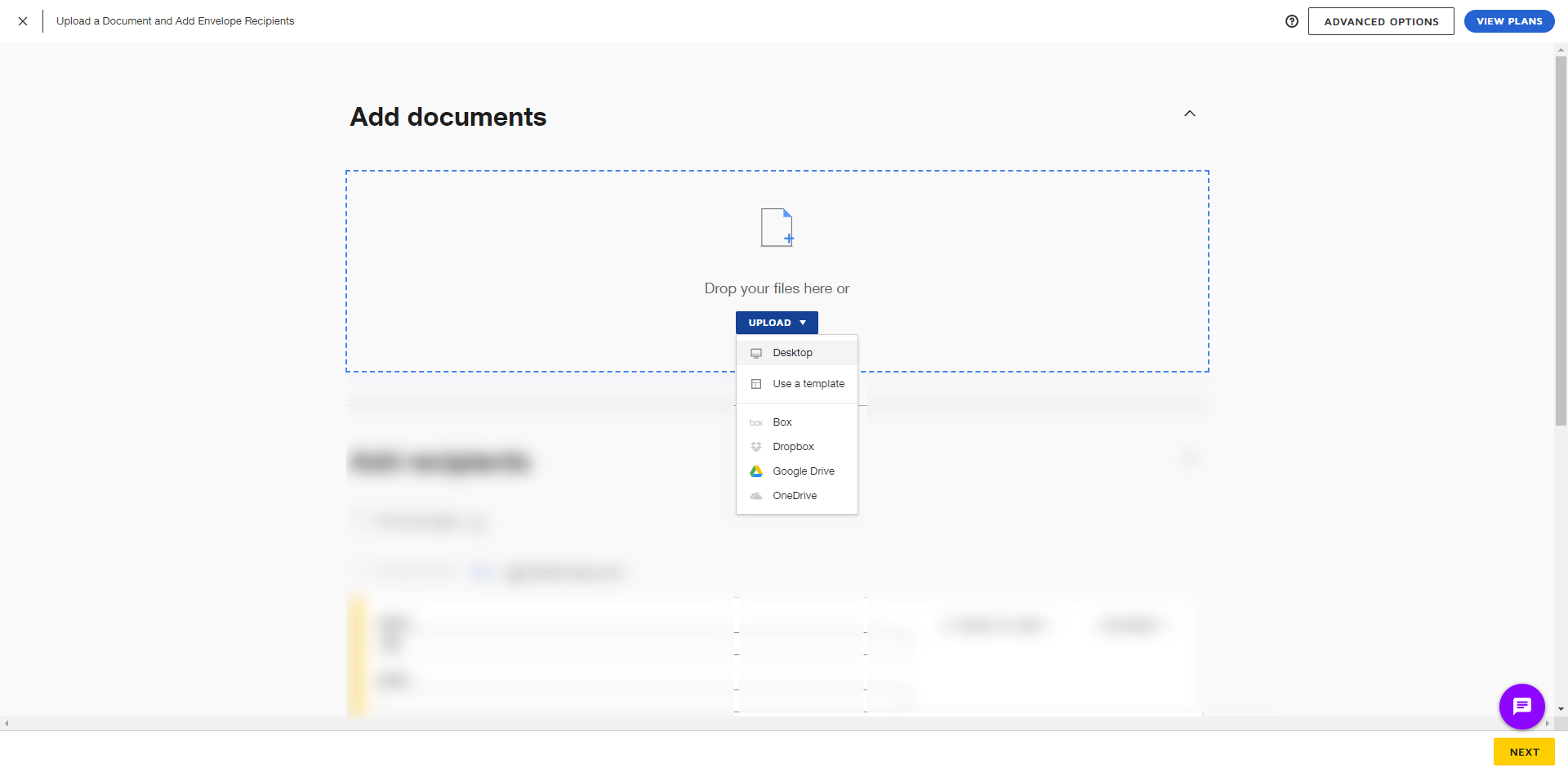Click the document plus icon in drop zone

(777, 227)
